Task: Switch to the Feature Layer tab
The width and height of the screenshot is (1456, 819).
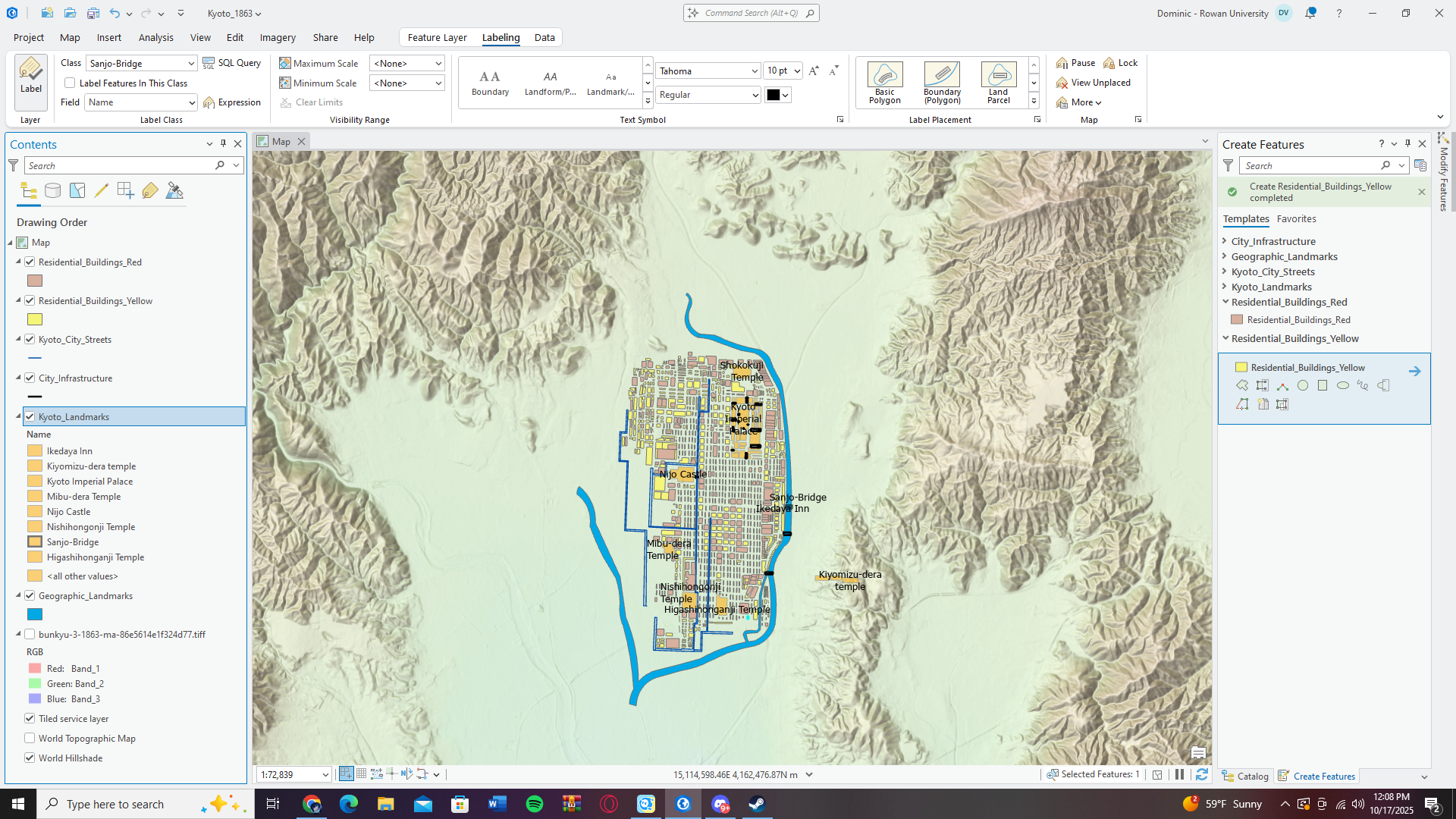Action: (x=437, y=37)
